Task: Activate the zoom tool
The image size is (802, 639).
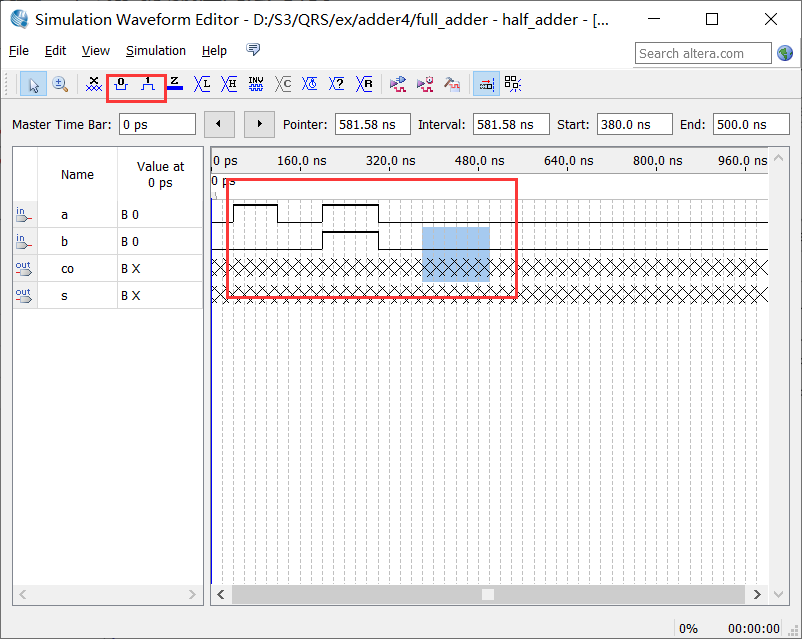Action: [x=60, y=84]
